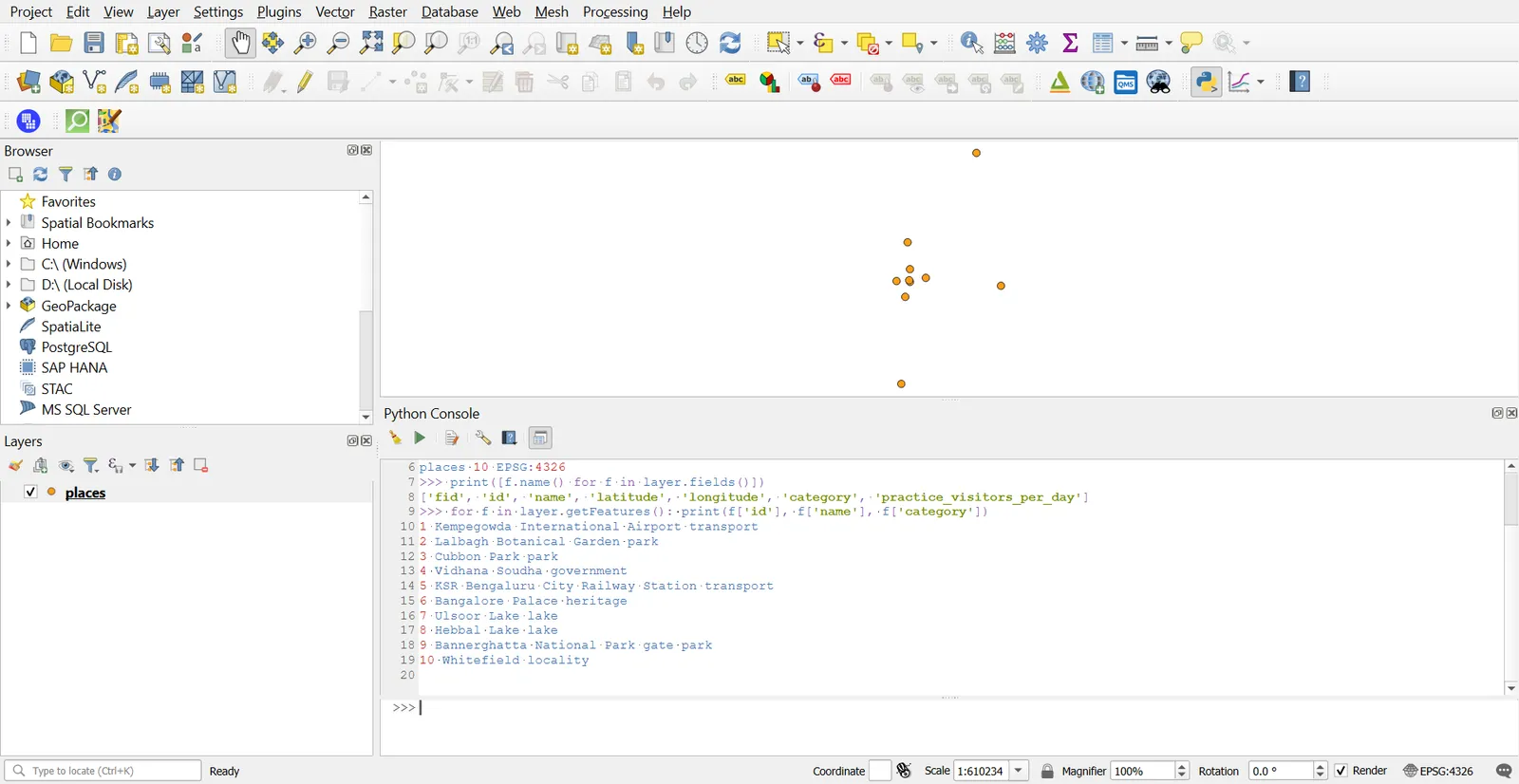This screenshot has height=784, width=1519.
Task: Click the Zoom Full extent icon
Action: 371,43
